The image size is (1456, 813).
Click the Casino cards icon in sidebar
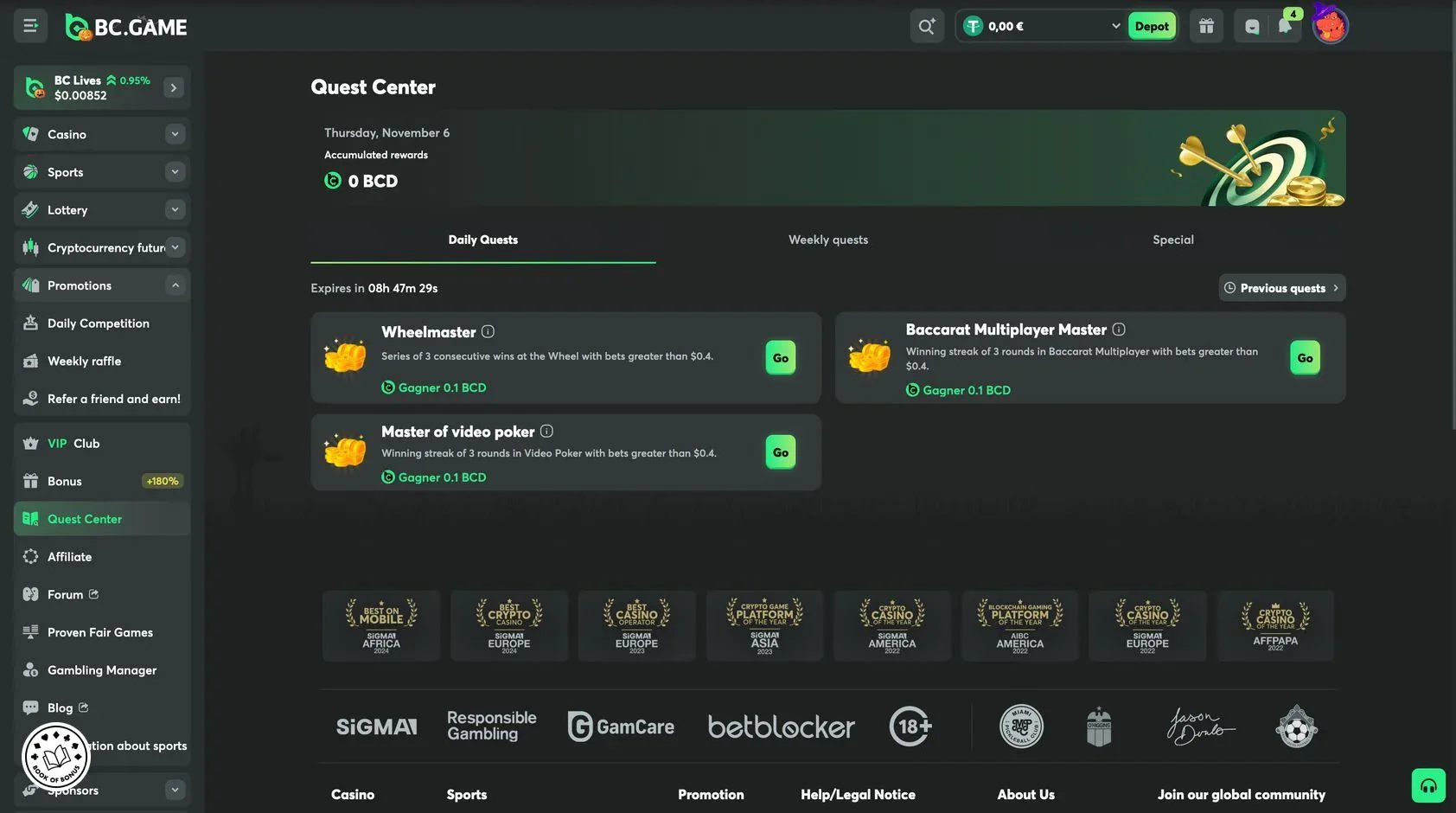tap(30, 134)
